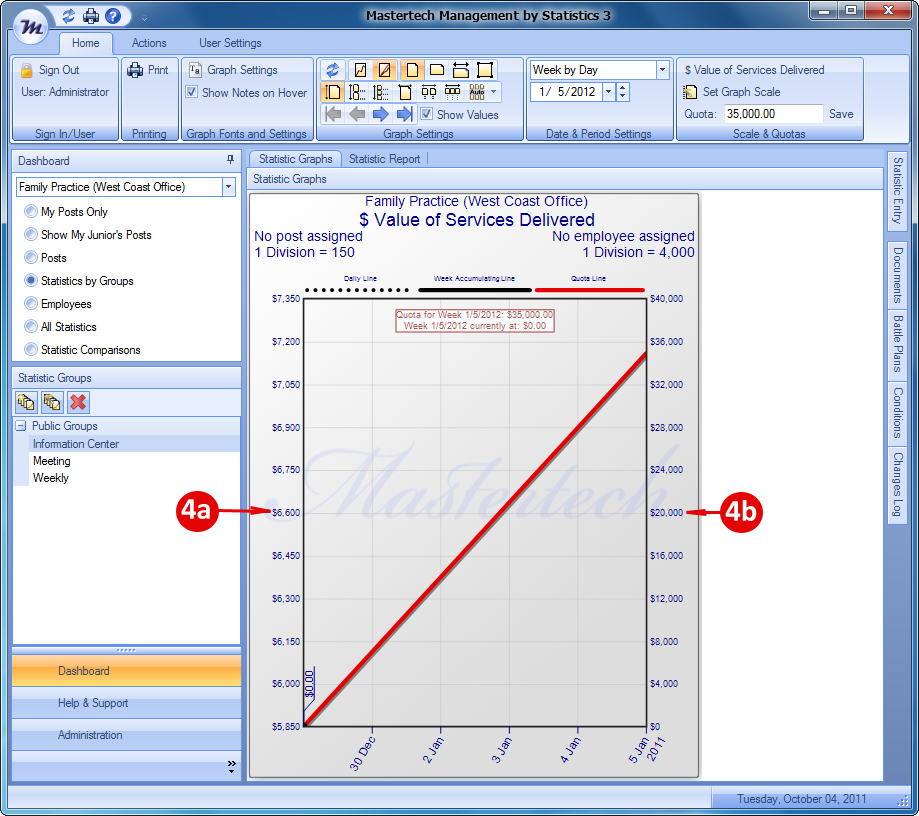The height and width of the screenshot is (816, 919).
Task: Open the Help & Support pane
Action: point(126,703)
